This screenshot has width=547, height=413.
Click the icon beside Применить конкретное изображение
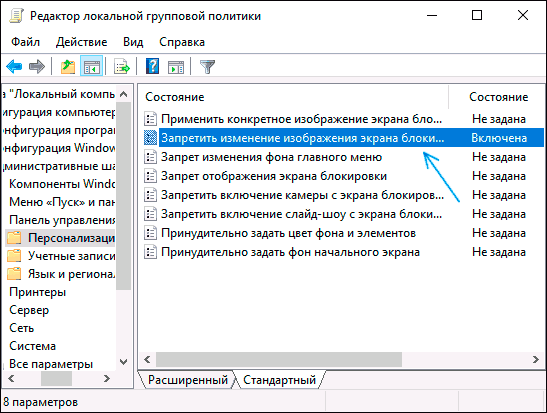point(150,119)
